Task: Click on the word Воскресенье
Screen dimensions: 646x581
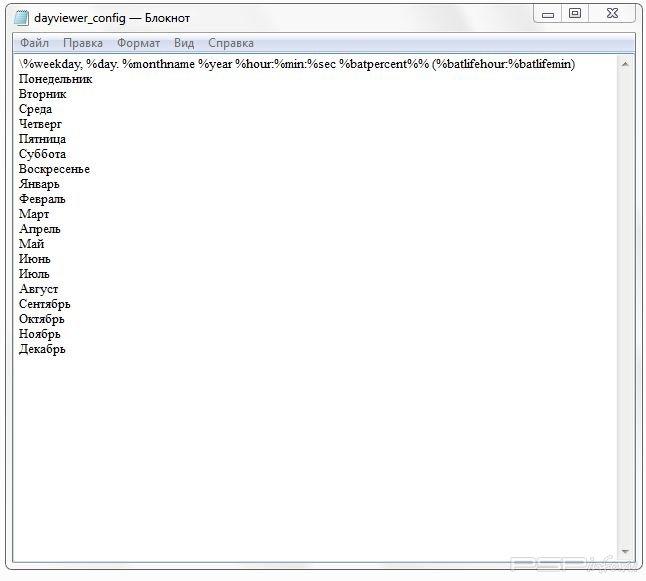Action: click(x=54, y=169)
